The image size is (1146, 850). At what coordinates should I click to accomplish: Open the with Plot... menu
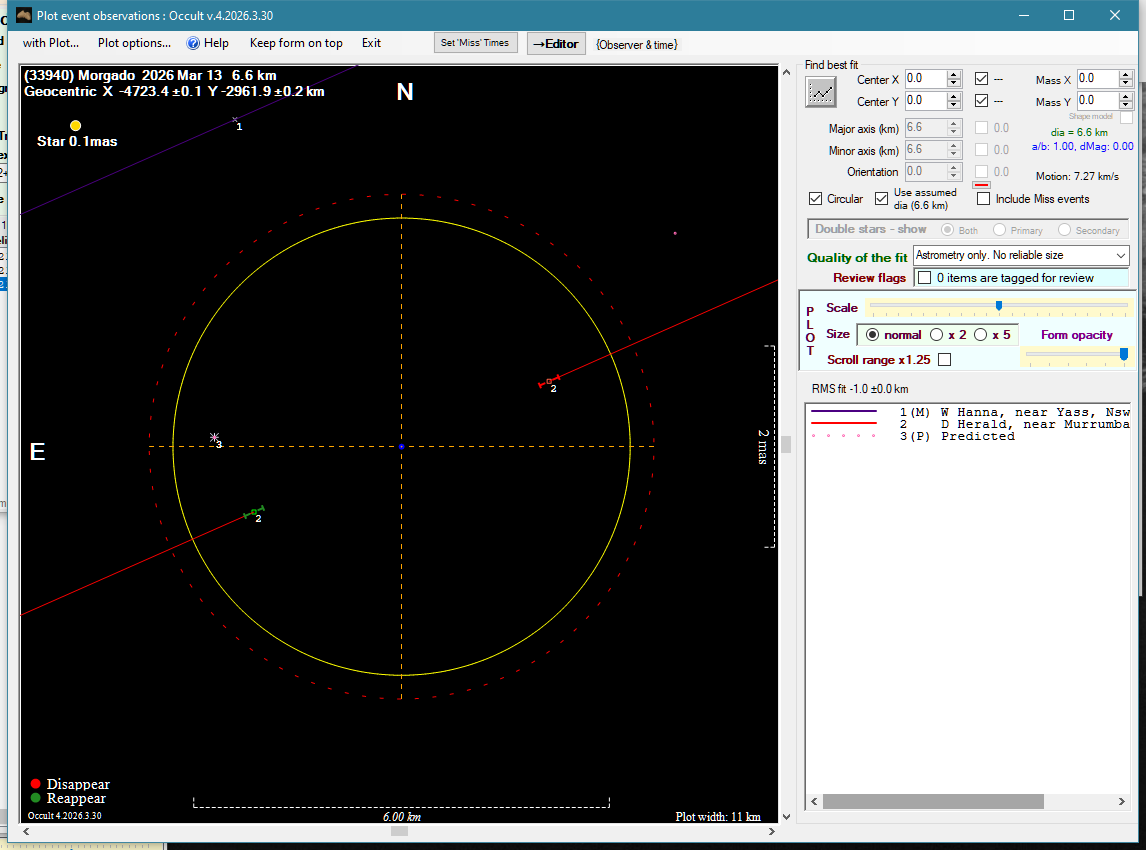point(51,43)
